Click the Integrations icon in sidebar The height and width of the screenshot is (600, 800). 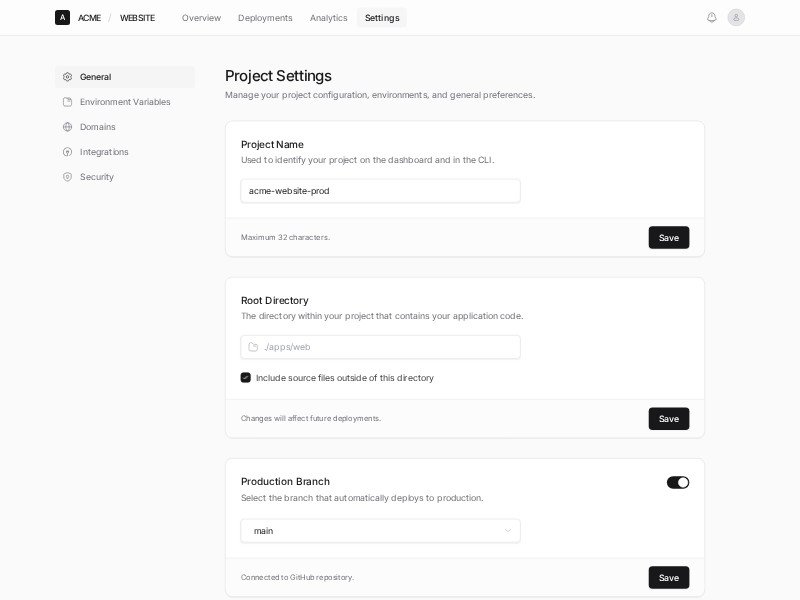pyautogui.click(x=68, y=152)
